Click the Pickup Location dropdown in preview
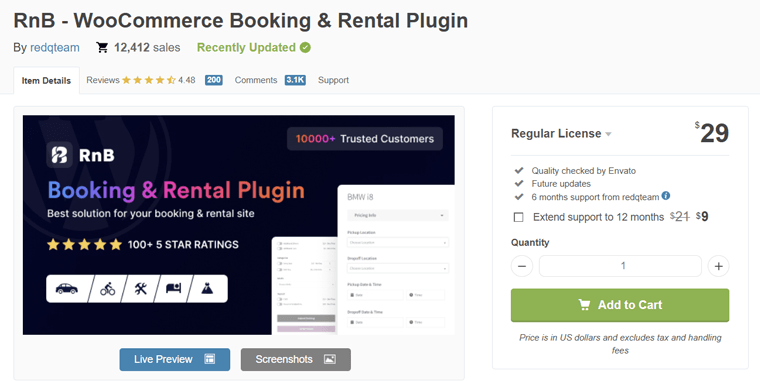760x381 pixels. pyautogui.click(x=398, y=242)
